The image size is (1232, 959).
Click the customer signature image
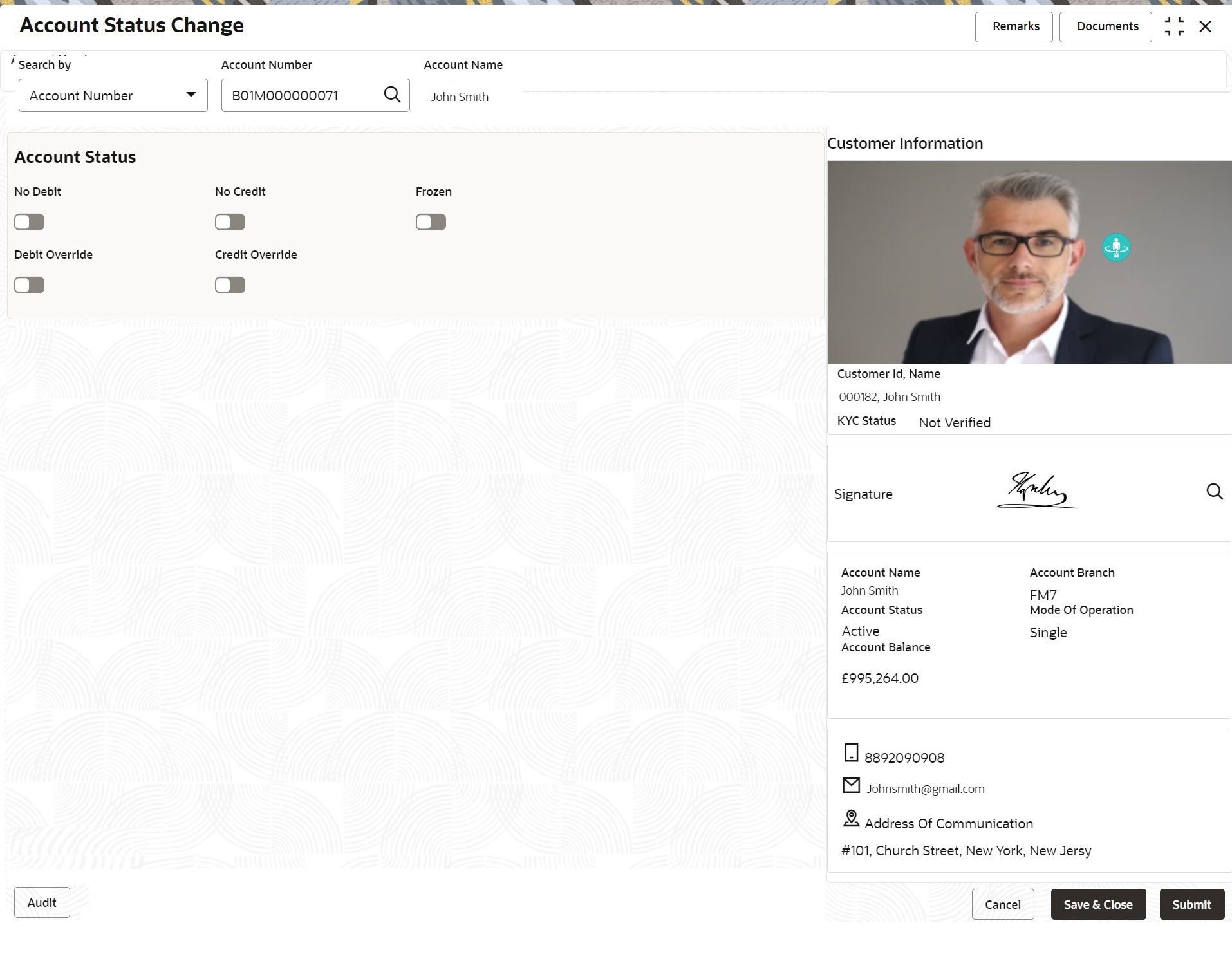1037,490
